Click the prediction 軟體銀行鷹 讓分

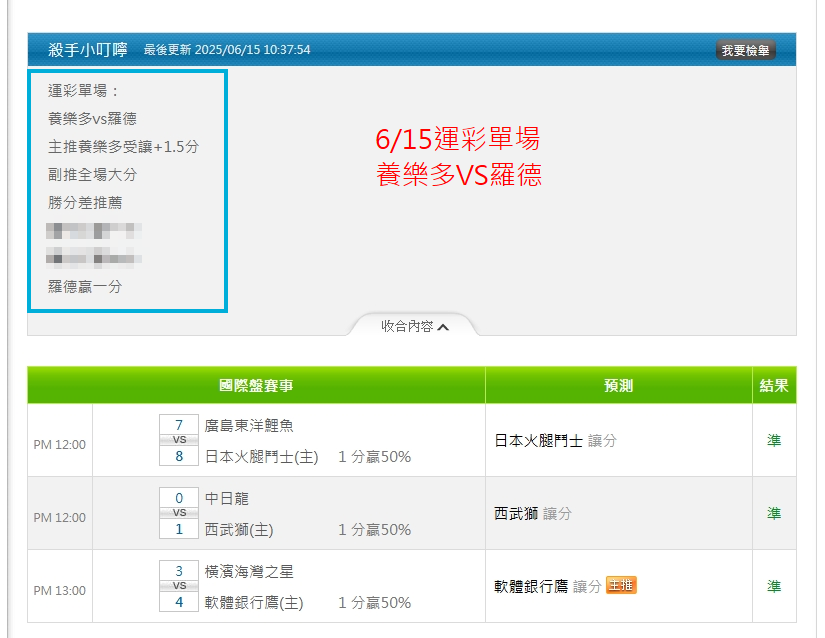click(548, 586)
